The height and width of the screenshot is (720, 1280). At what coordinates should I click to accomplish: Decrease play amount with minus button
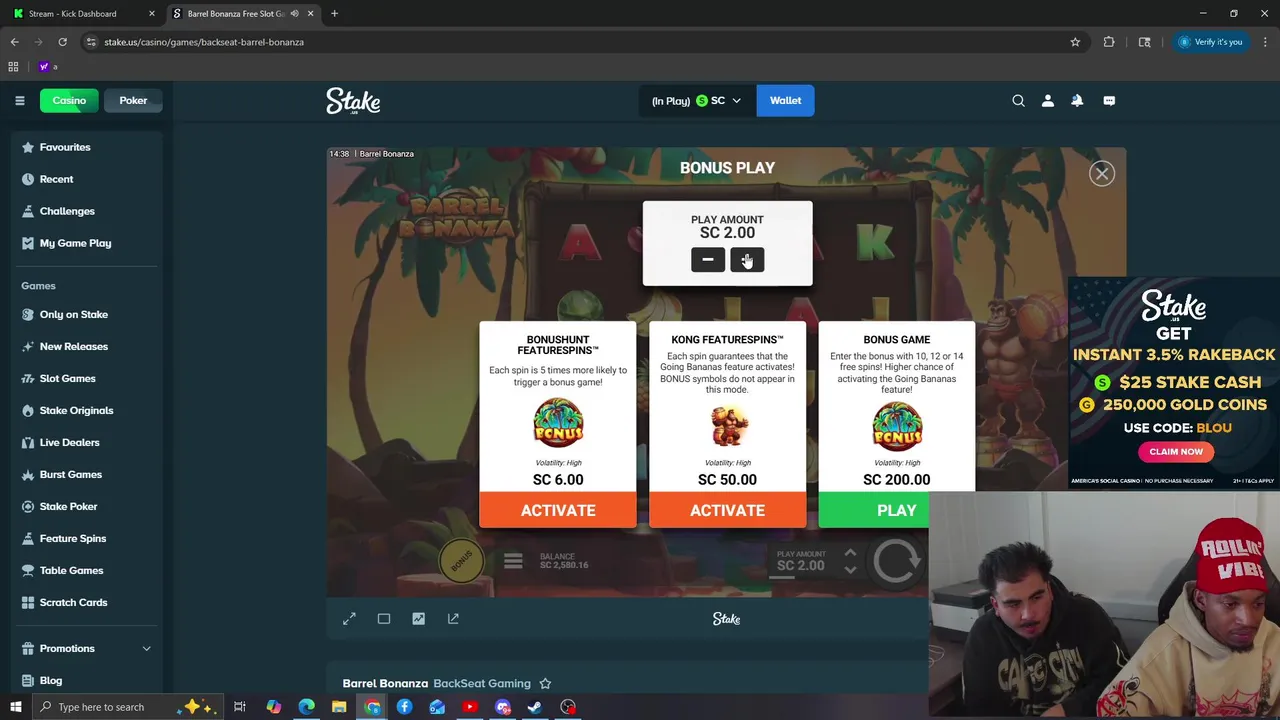[708, 260]
